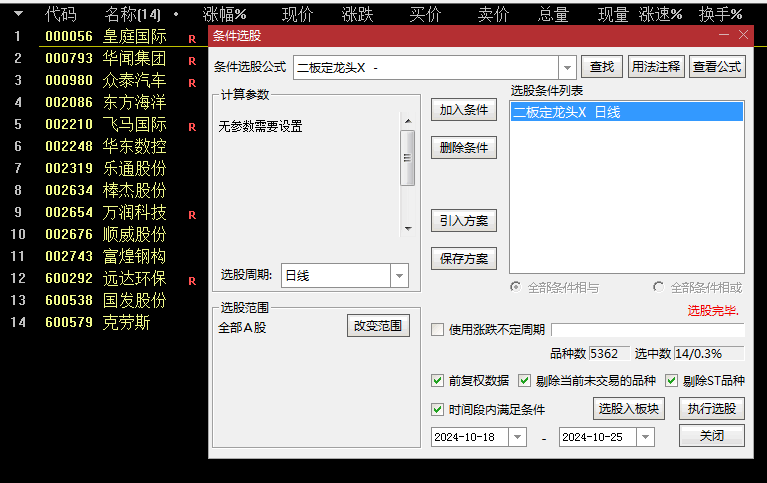The image size is (767, 483).
Task: Click 选股入板块 button
Action: (x=629, y=409)
